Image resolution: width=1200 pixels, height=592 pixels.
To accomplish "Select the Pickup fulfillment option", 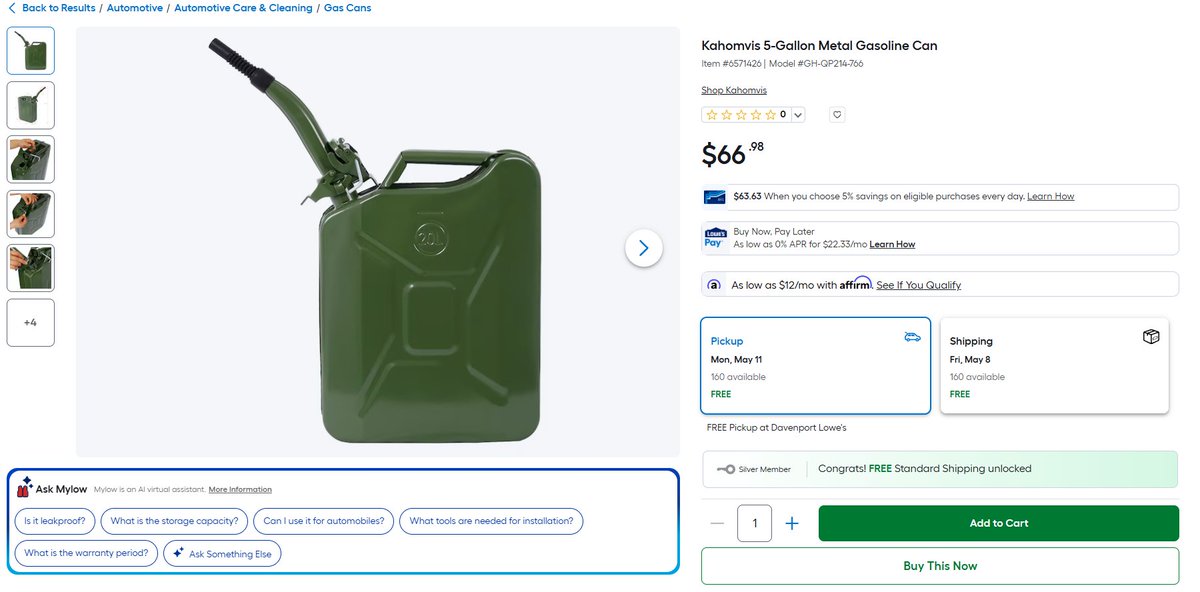I will [816, 366].
